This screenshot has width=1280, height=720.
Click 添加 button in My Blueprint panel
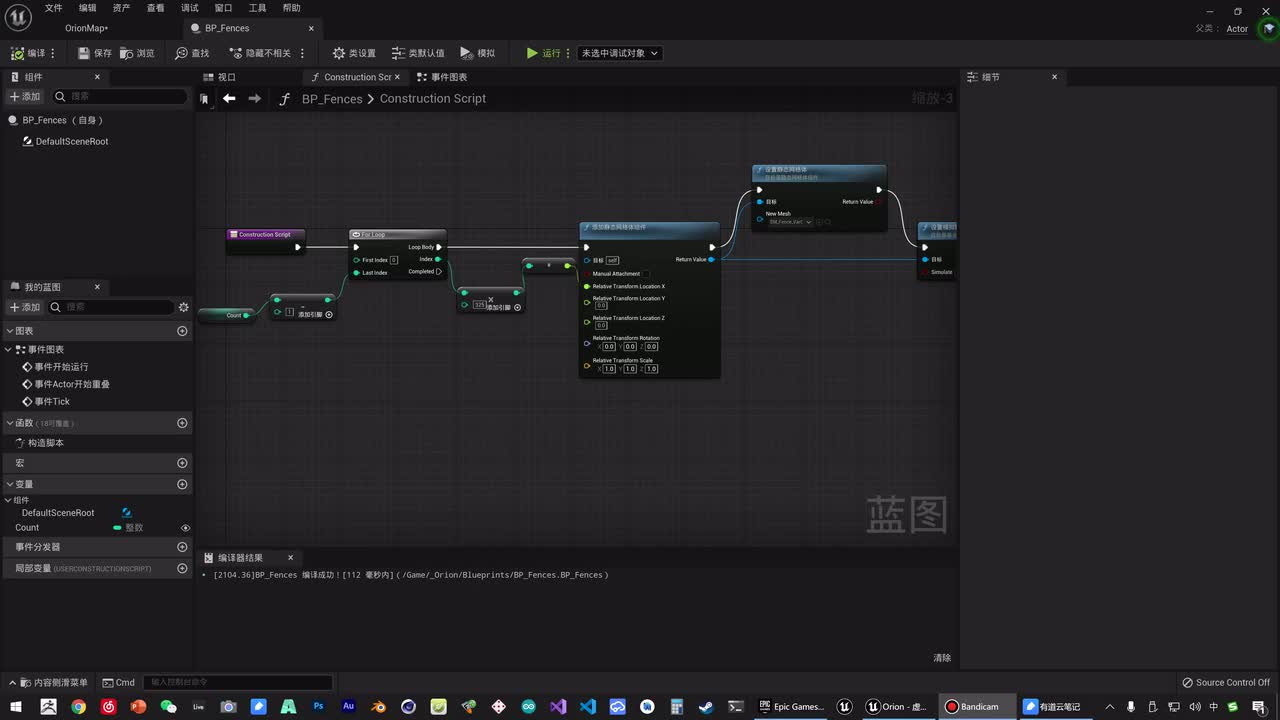click(x=25, y=307)
